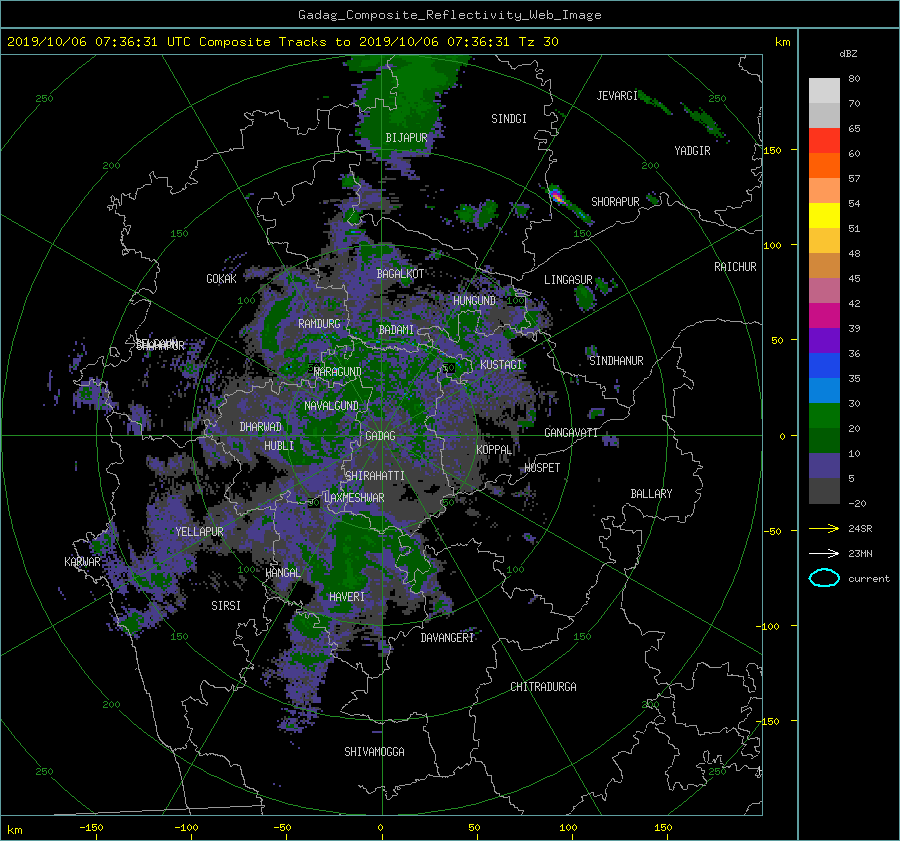This screenshot has height=841, width=900.
Task: Click the YELLAPUR city label
Action: [199, 532]
